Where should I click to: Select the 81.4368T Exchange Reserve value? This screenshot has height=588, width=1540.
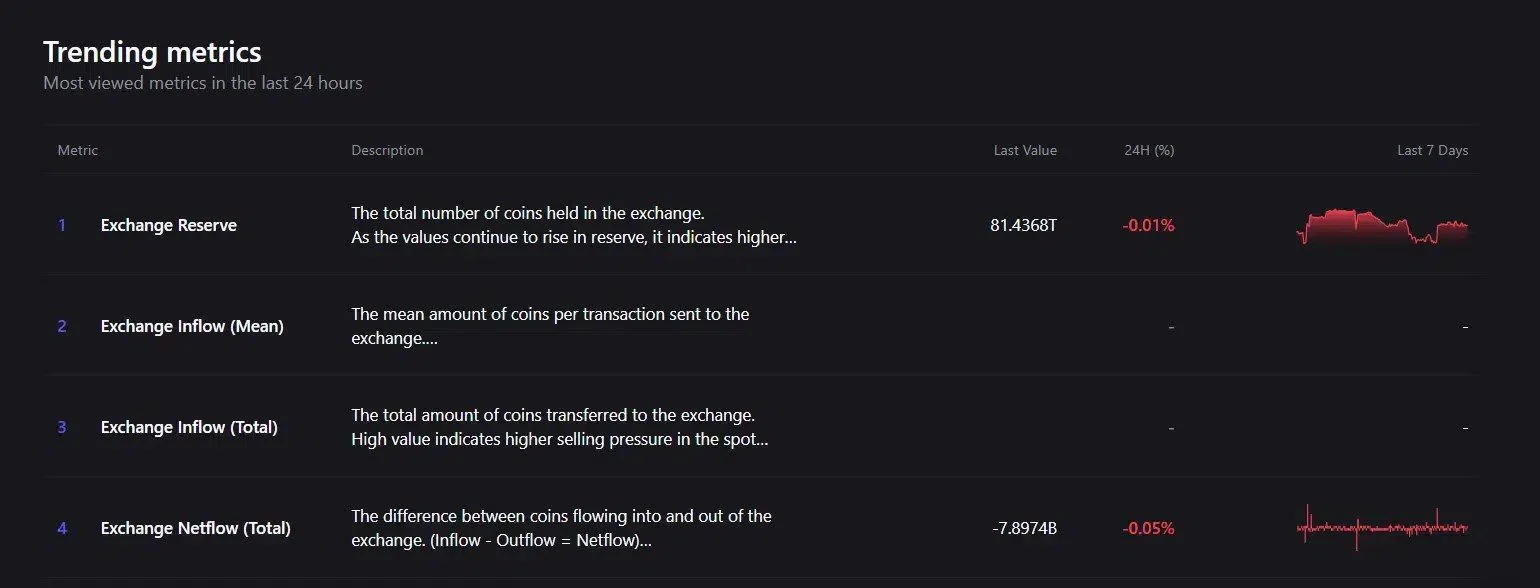pos(1022,225)
